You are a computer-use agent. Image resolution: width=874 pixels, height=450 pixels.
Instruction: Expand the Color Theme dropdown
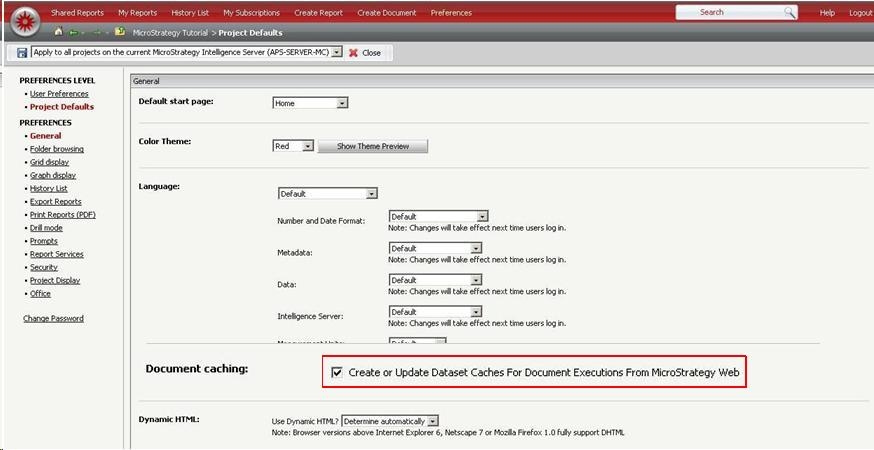pyautogui.click(x=310, y=146)
